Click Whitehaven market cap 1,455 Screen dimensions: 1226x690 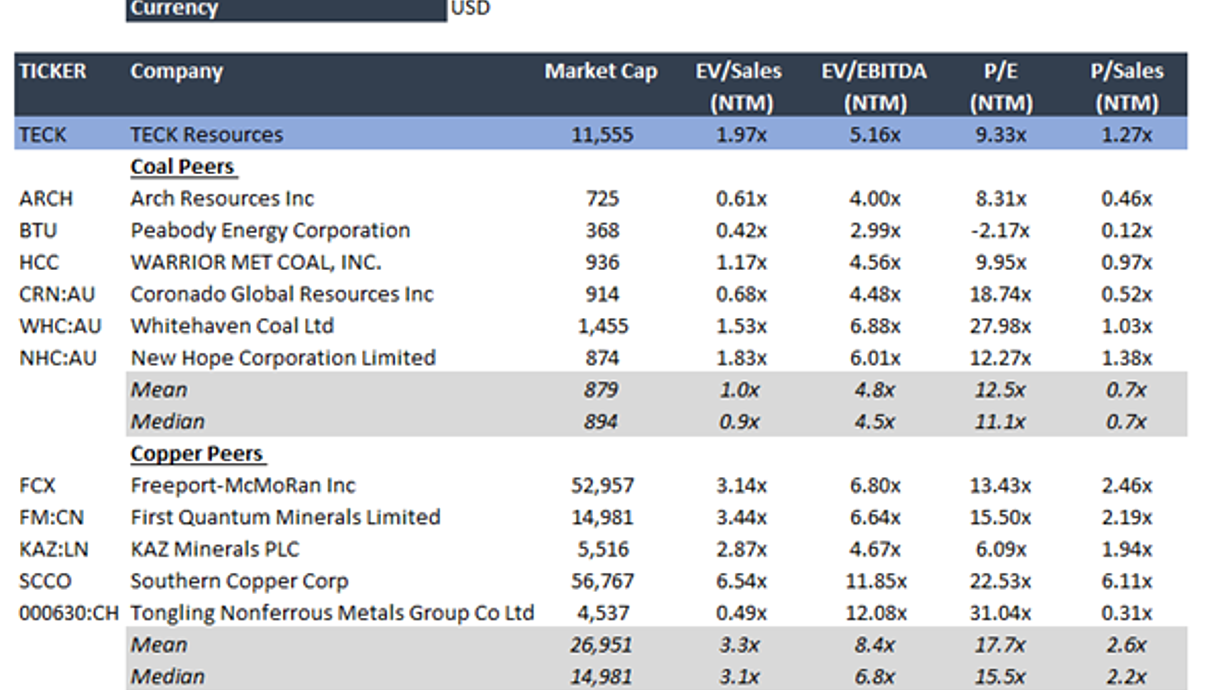tap(602, 326)
